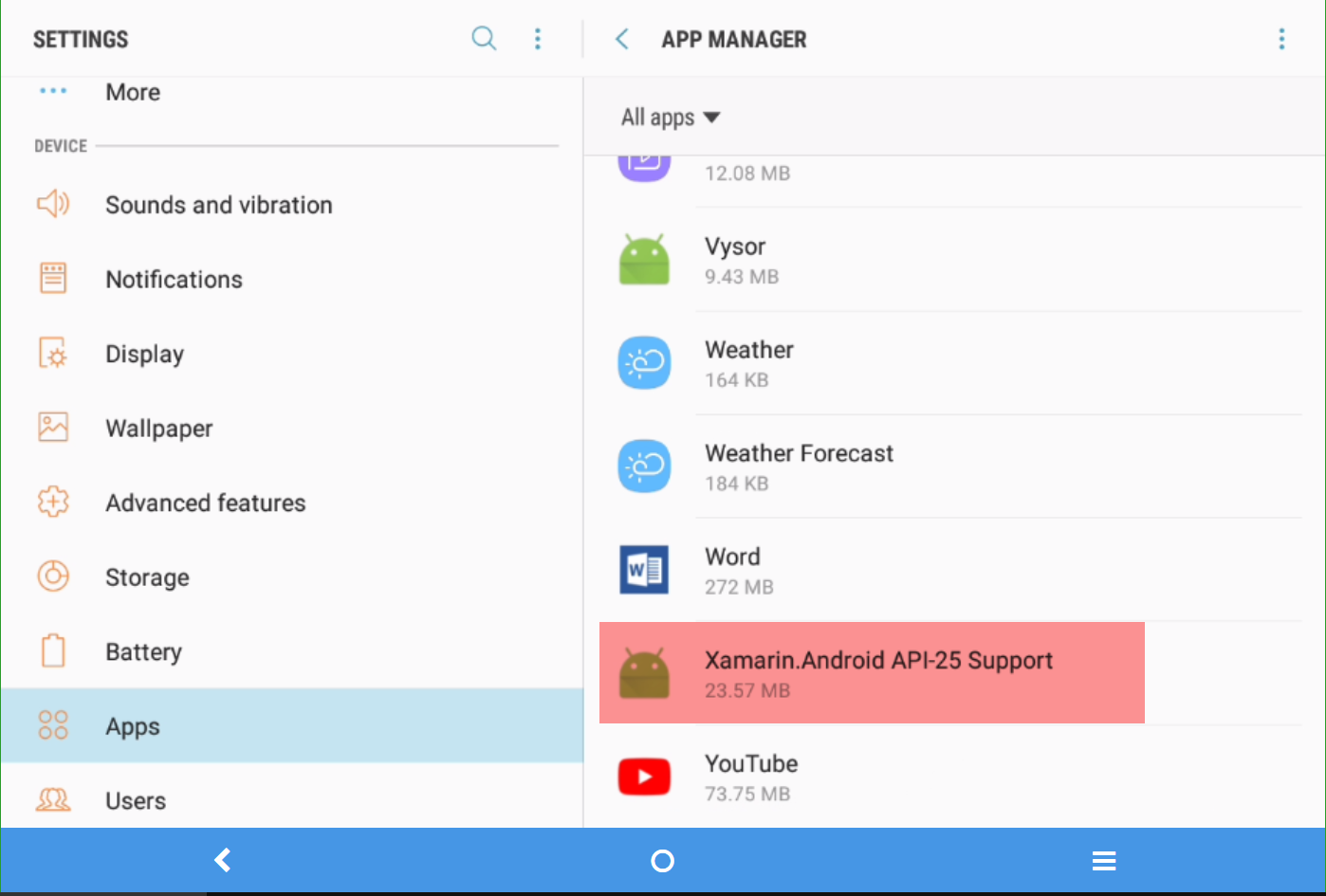Click the Vysor android icon
Screen dimensions: 1326x896
pos(644,260)
